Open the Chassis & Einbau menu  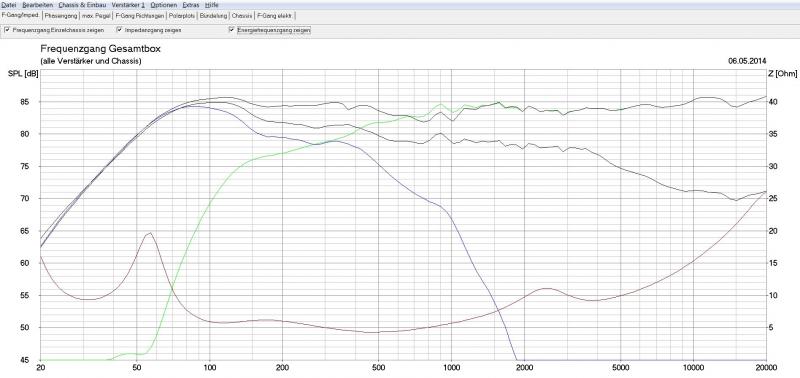(82, 5)
